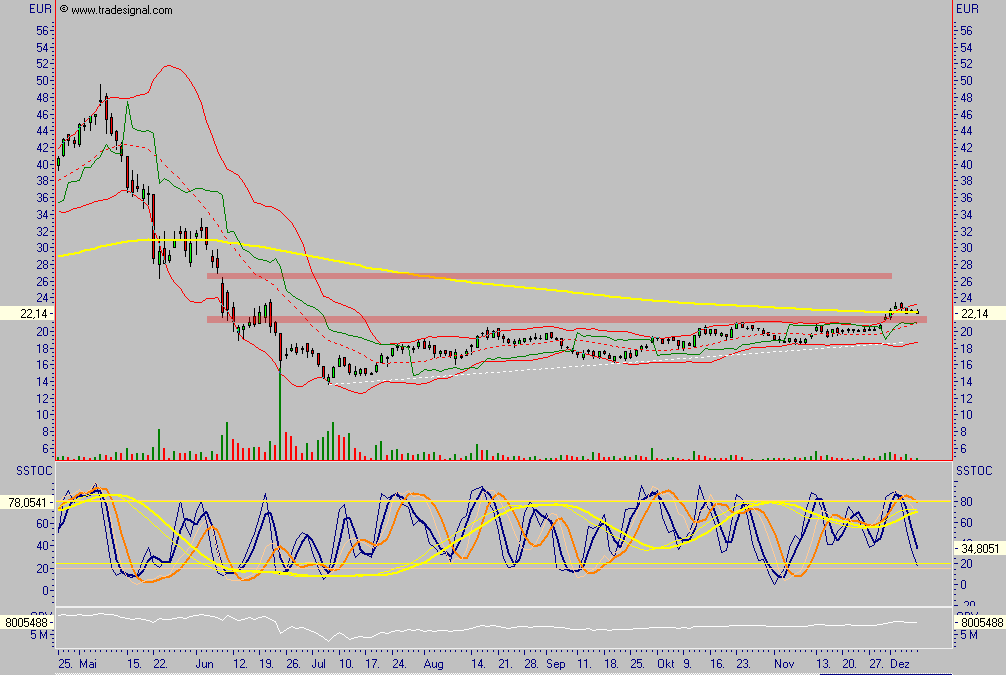
Task: Select the right SSTOC indicator label
Action: [x=973, y=470]
